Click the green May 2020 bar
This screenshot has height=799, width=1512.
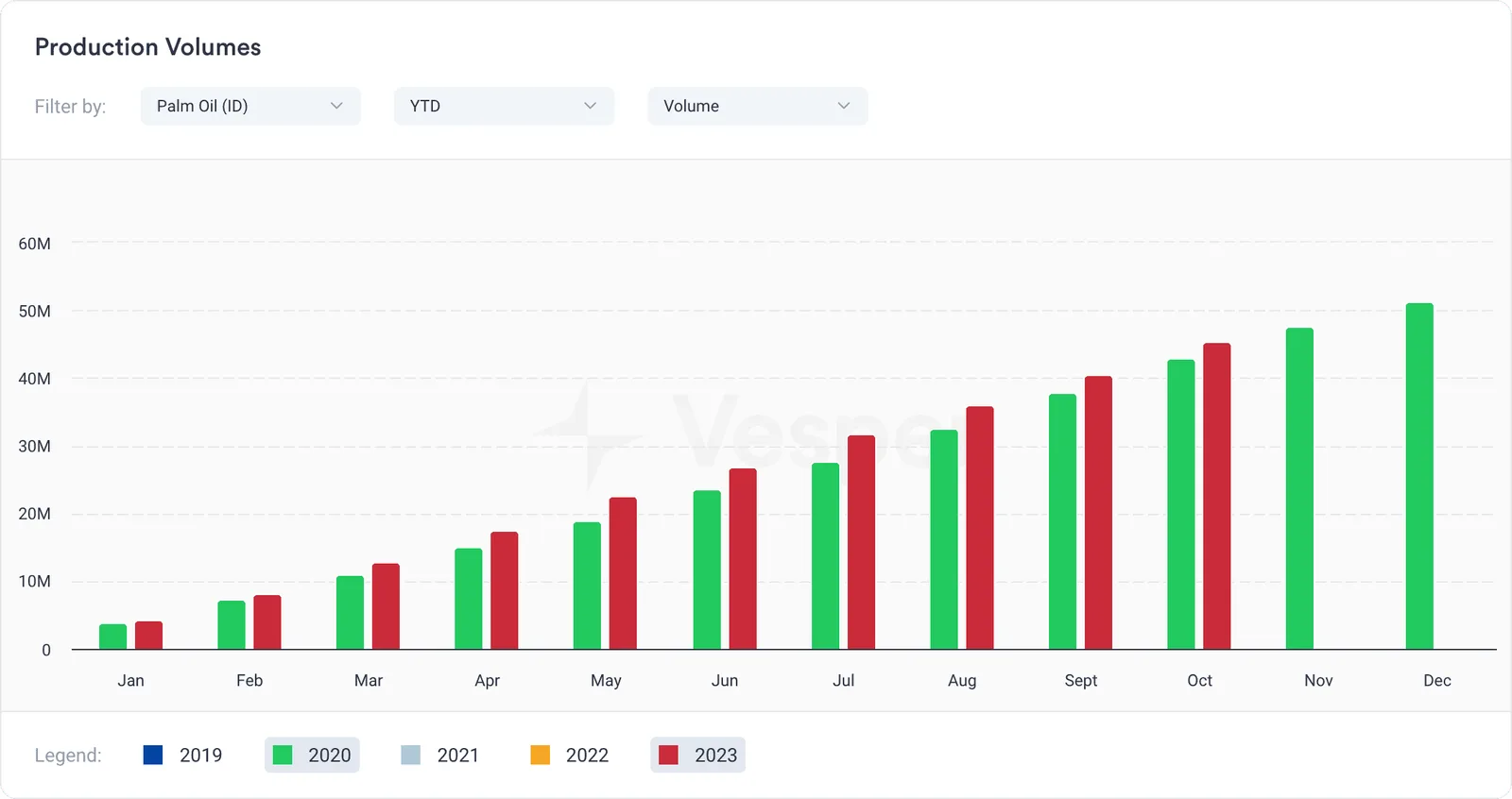(588, 586)
